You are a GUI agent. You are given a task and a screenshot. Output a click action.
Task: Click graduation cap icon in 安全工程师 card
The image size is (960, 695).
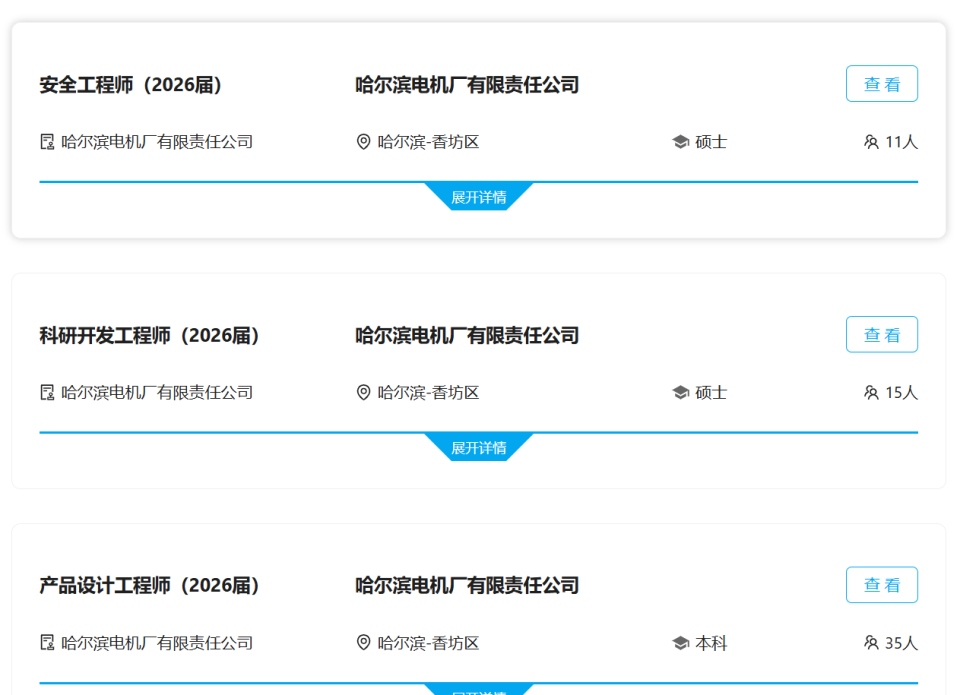(680, 142)
